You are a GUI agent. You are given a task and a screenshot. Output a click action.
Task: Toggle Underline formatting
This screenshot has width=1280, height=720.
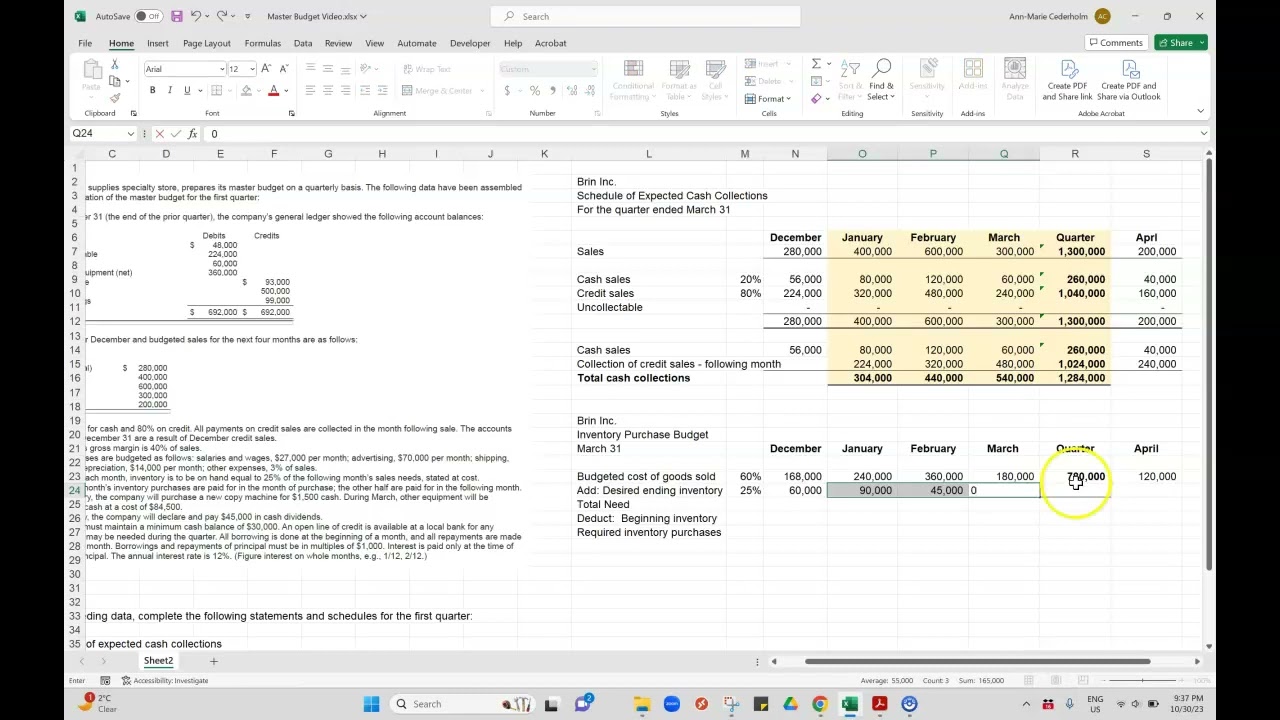[x=186, y=91]
